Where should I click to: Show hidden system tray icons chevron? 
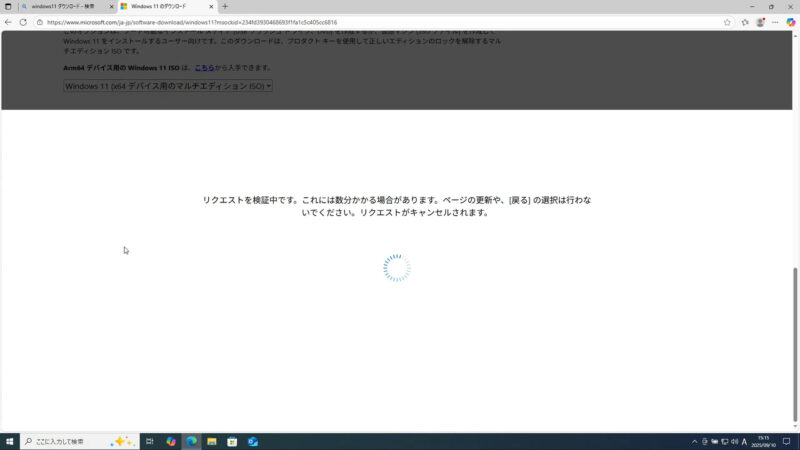(x=694, y=441)
